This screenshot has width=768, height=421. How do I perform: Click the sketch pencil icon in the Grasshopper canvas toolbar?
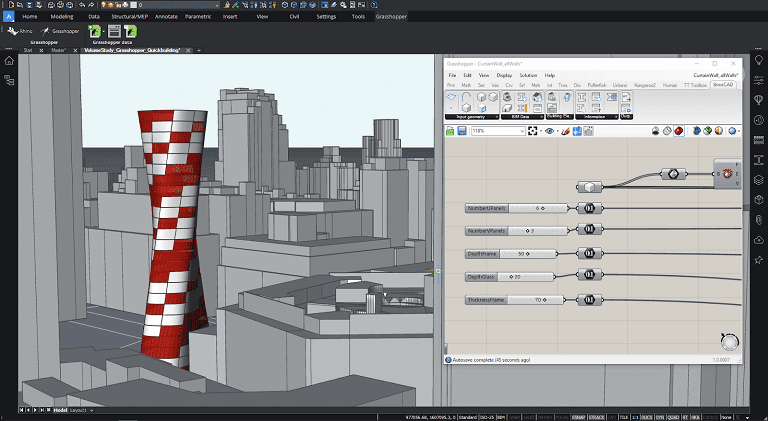tap(565, 131)
